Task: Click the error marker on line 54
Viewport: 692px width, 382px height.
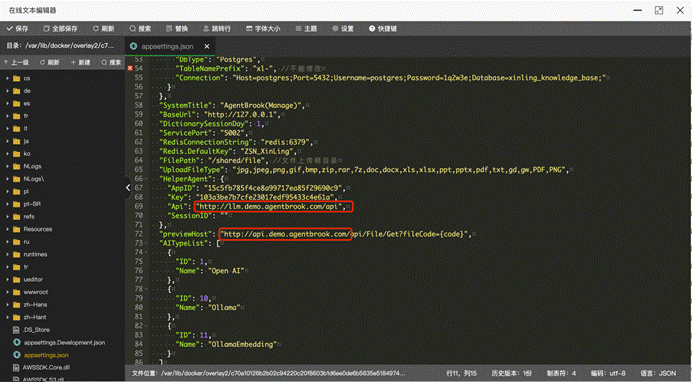Action: [130, 68]
